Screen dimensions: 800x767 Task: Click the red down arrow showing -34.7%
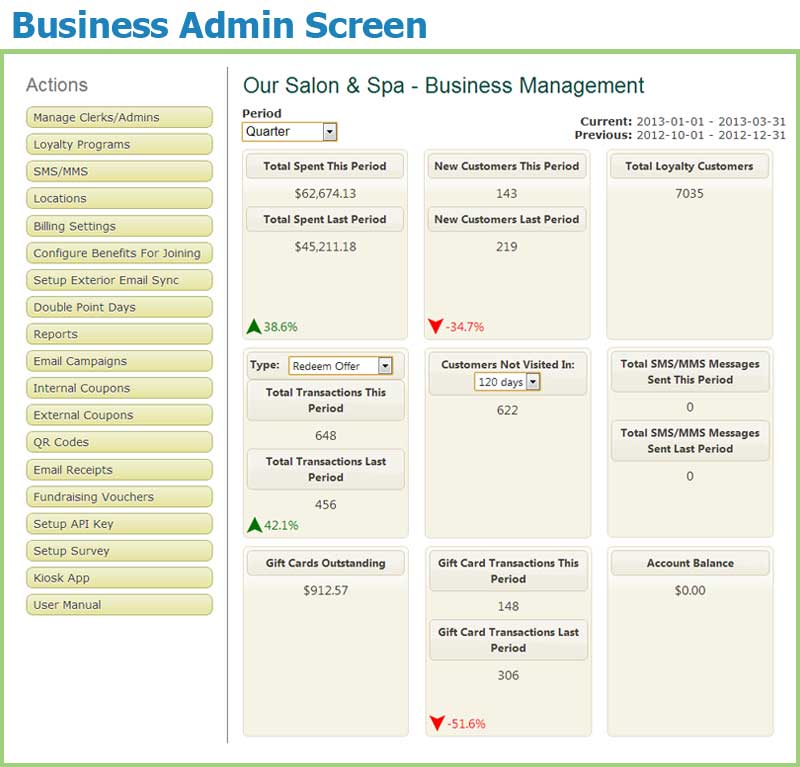(435, 326)
